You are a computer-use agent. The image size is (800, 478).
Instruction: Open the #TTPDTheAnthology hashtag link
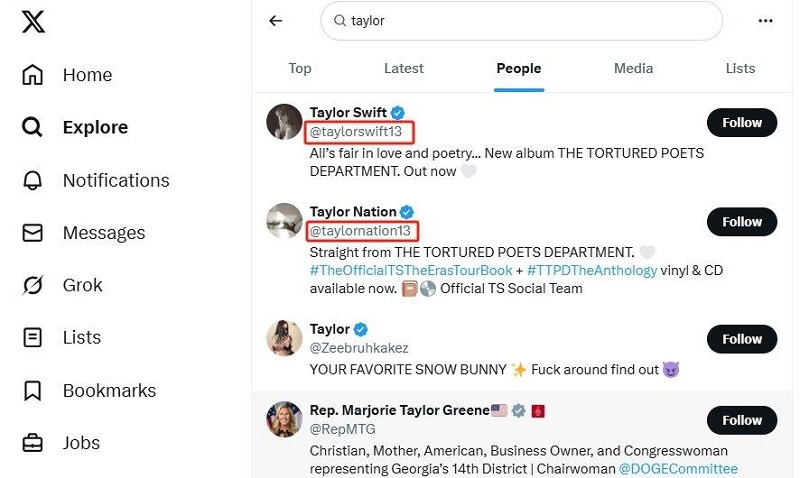592,270
